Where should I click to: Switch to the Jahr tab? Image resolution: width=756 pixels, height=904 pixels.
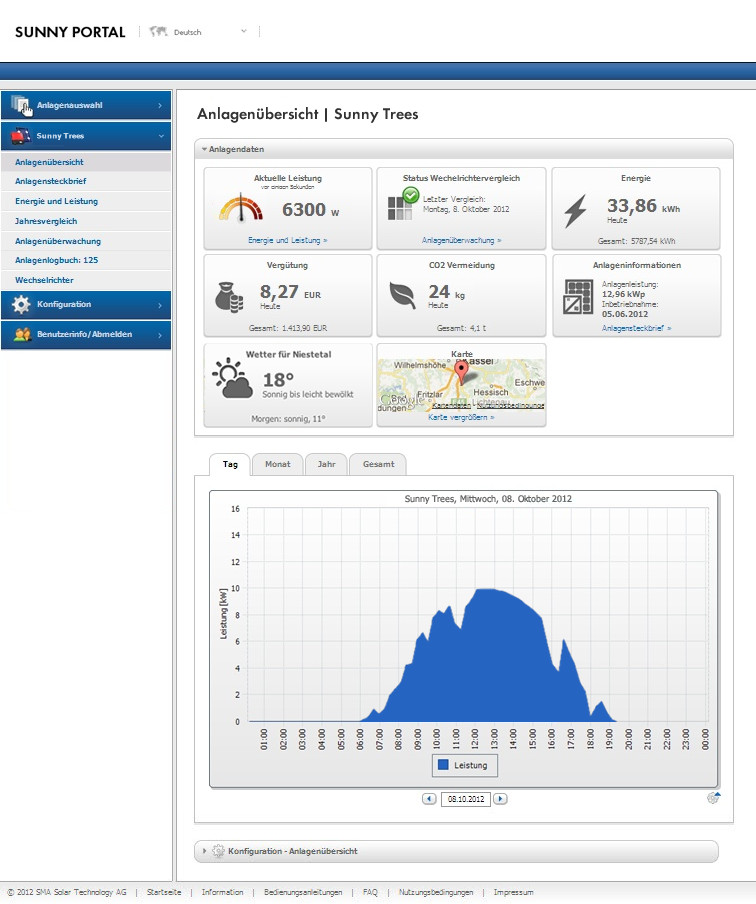point(326,464)
